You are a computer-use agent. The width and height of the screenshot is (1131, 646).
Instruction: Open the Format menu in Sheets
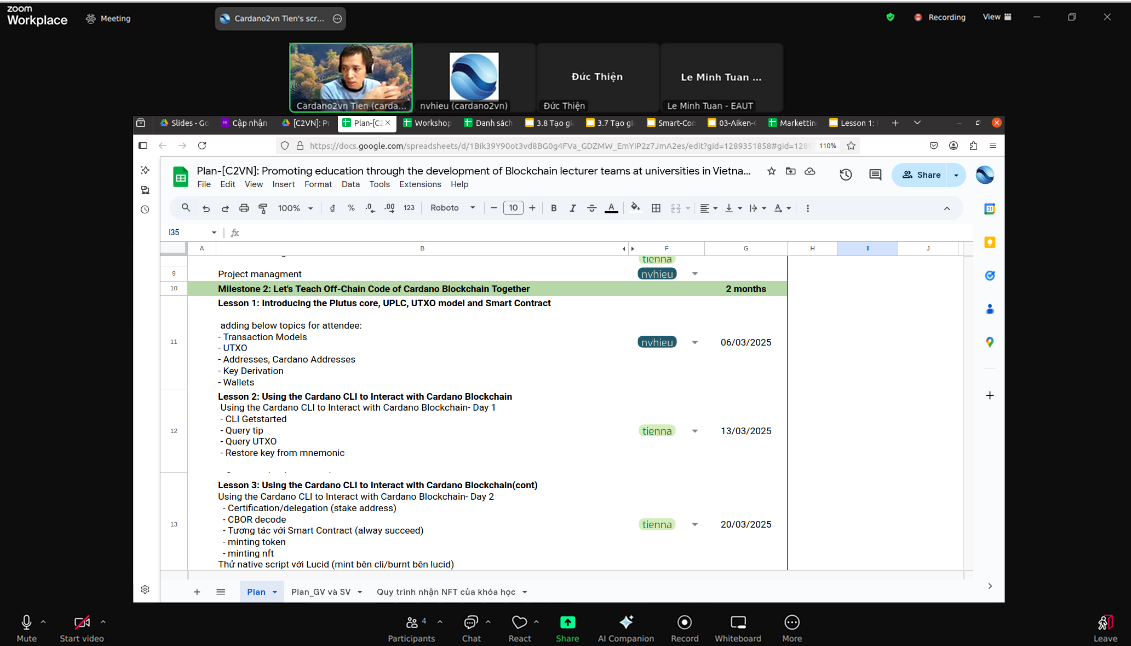tap(318, 185)
